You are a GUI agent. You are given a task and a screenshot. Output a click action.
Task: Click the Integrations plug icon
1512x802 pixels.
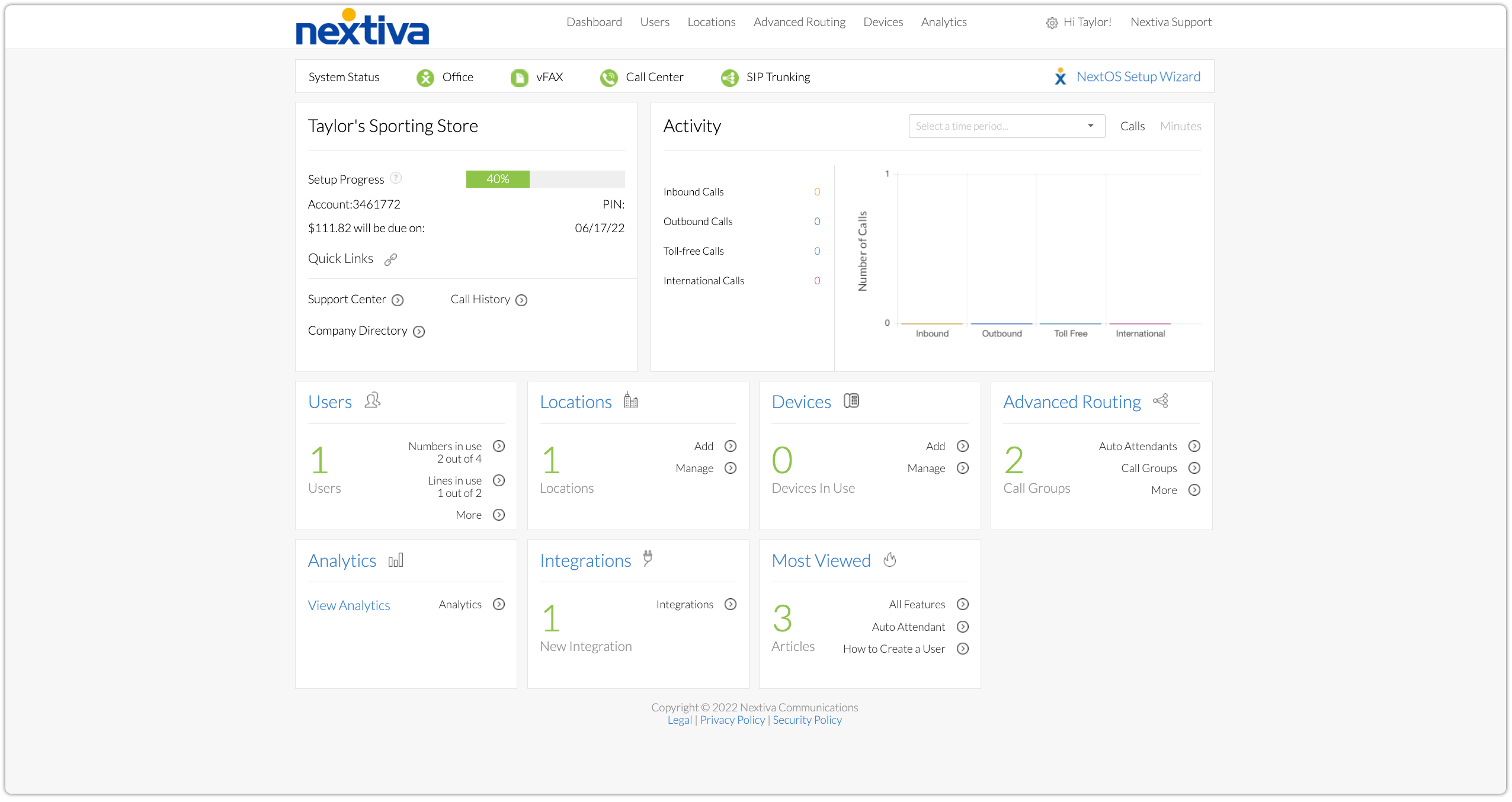tap(648, 558)
